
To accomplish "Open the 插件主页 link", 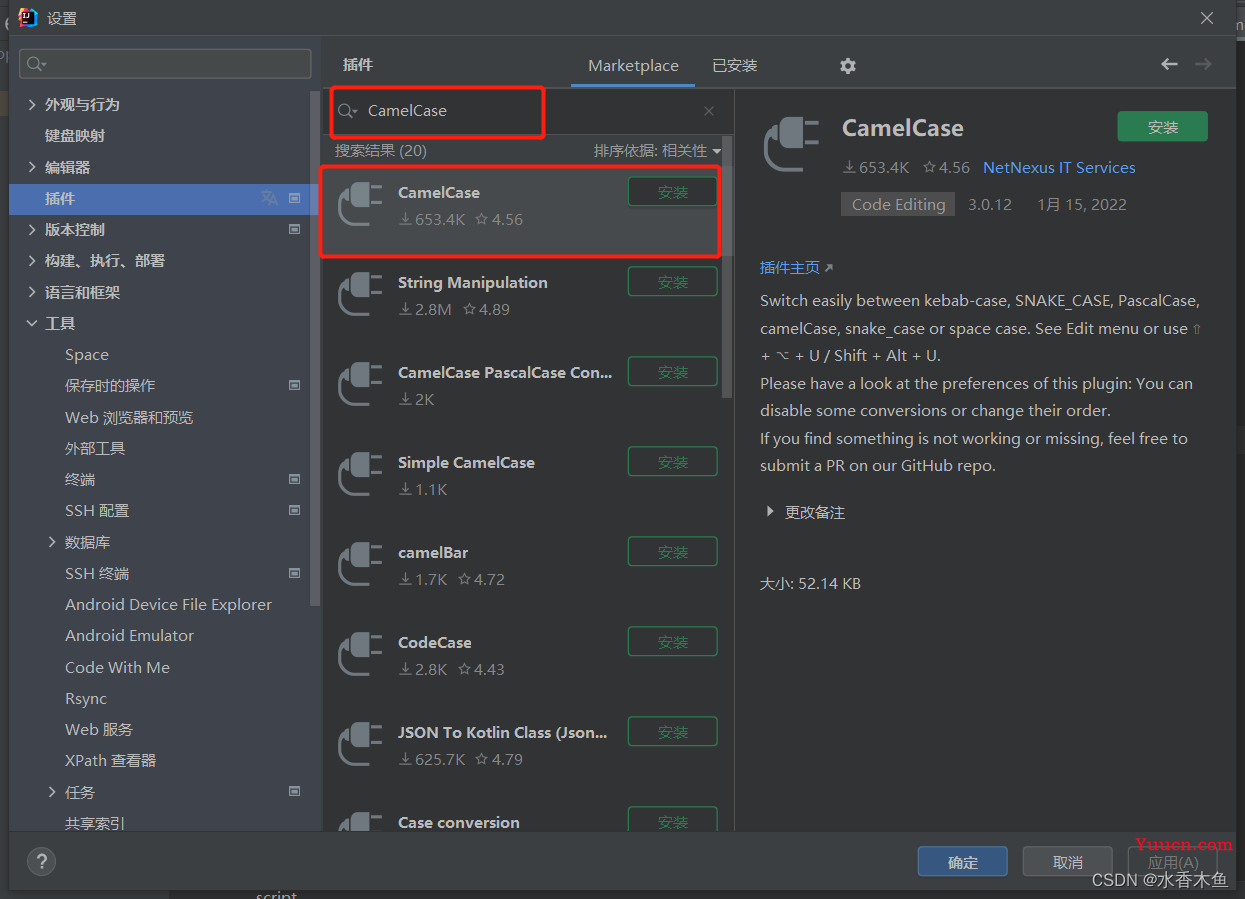I will [x=796, y=267].
